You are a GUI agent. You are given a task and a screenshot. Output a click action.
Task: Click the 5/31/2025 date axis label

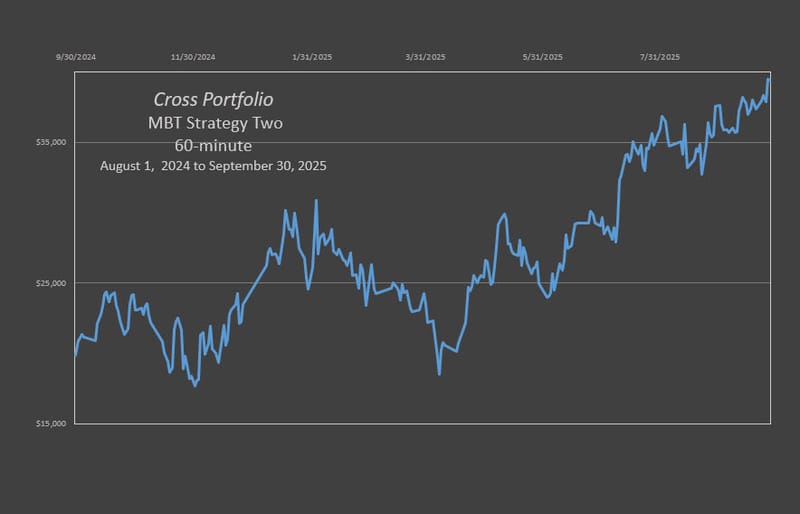[x=543, y=57]
